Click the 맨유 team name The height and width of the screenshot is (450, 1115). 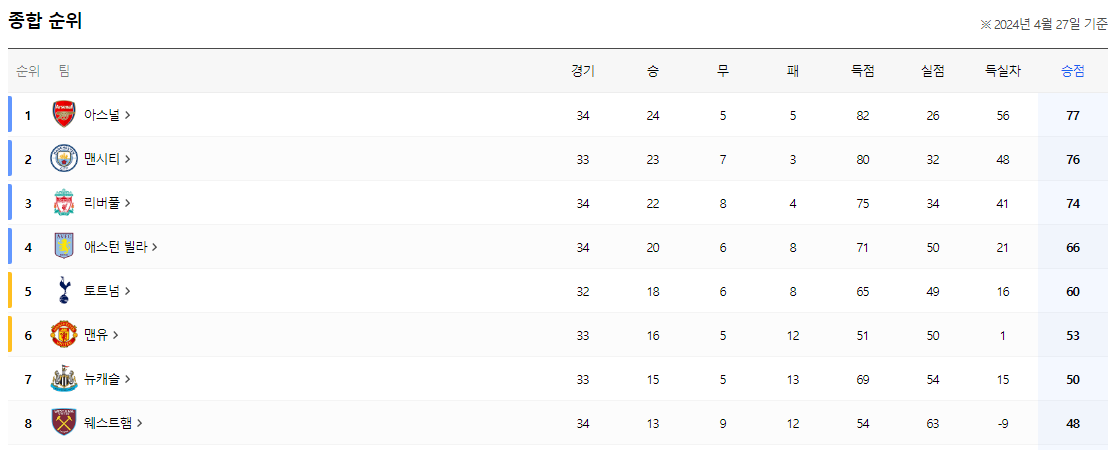click(95, 335)
